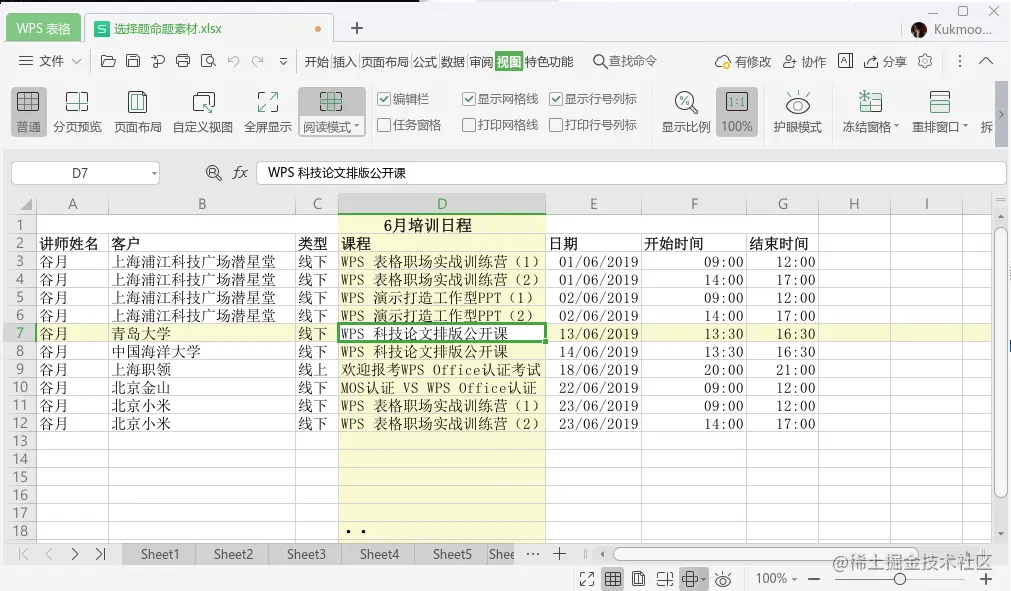Image resolution: width=1011 pixels, height=591 pixels.
Task: Collapse the ribbon chevron
Action: (986, 61)
